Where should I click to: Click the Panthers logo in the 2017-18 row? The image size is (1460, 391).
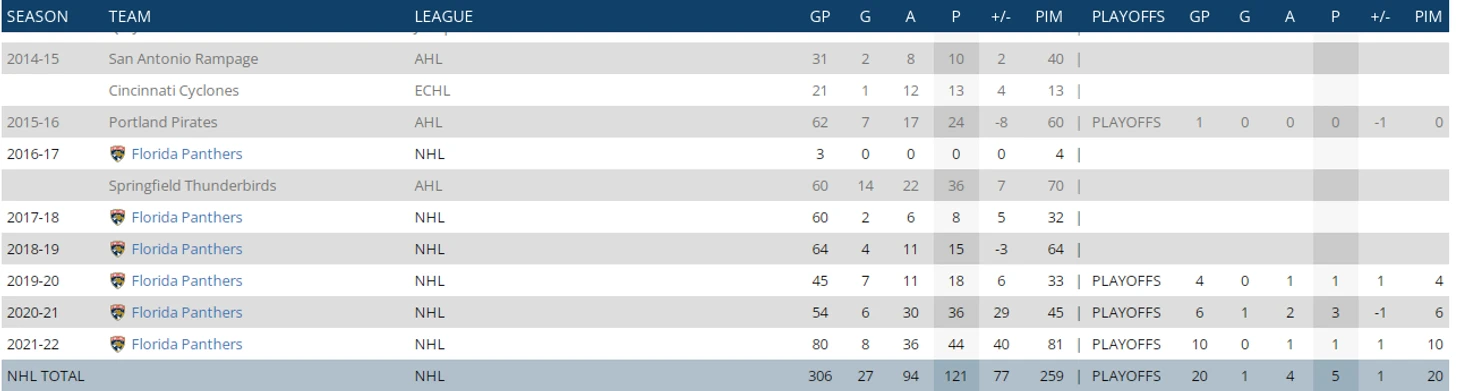pos(117,217)
